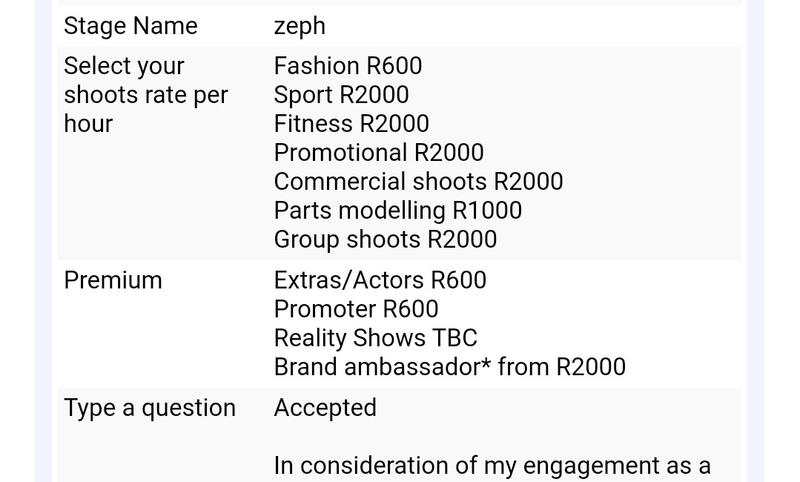Click Brand ambassador from R2000 entry

click(x=450, y=367)
